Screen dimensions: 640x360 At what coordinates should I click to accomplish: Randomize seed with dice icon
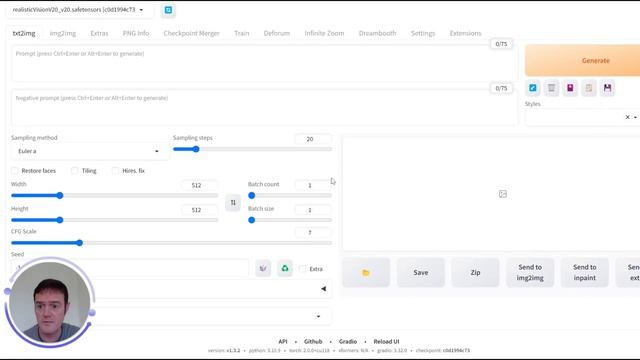point(263,269)
